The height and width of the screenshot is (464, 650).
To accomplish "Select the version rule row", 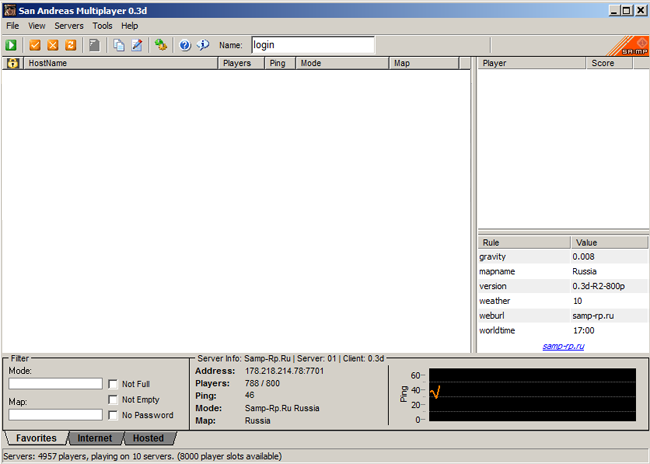I will (x=563, y=286).
